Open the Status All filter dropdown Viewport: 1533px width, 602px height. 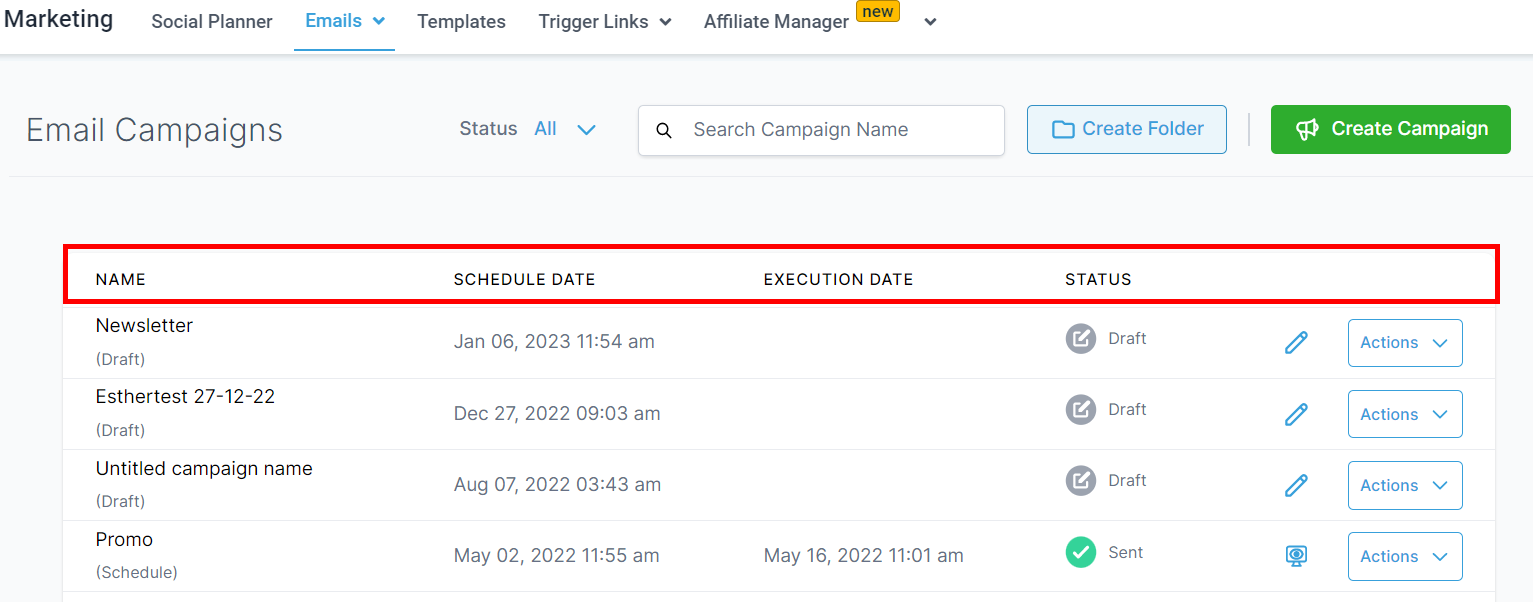(x=565, y=129)
